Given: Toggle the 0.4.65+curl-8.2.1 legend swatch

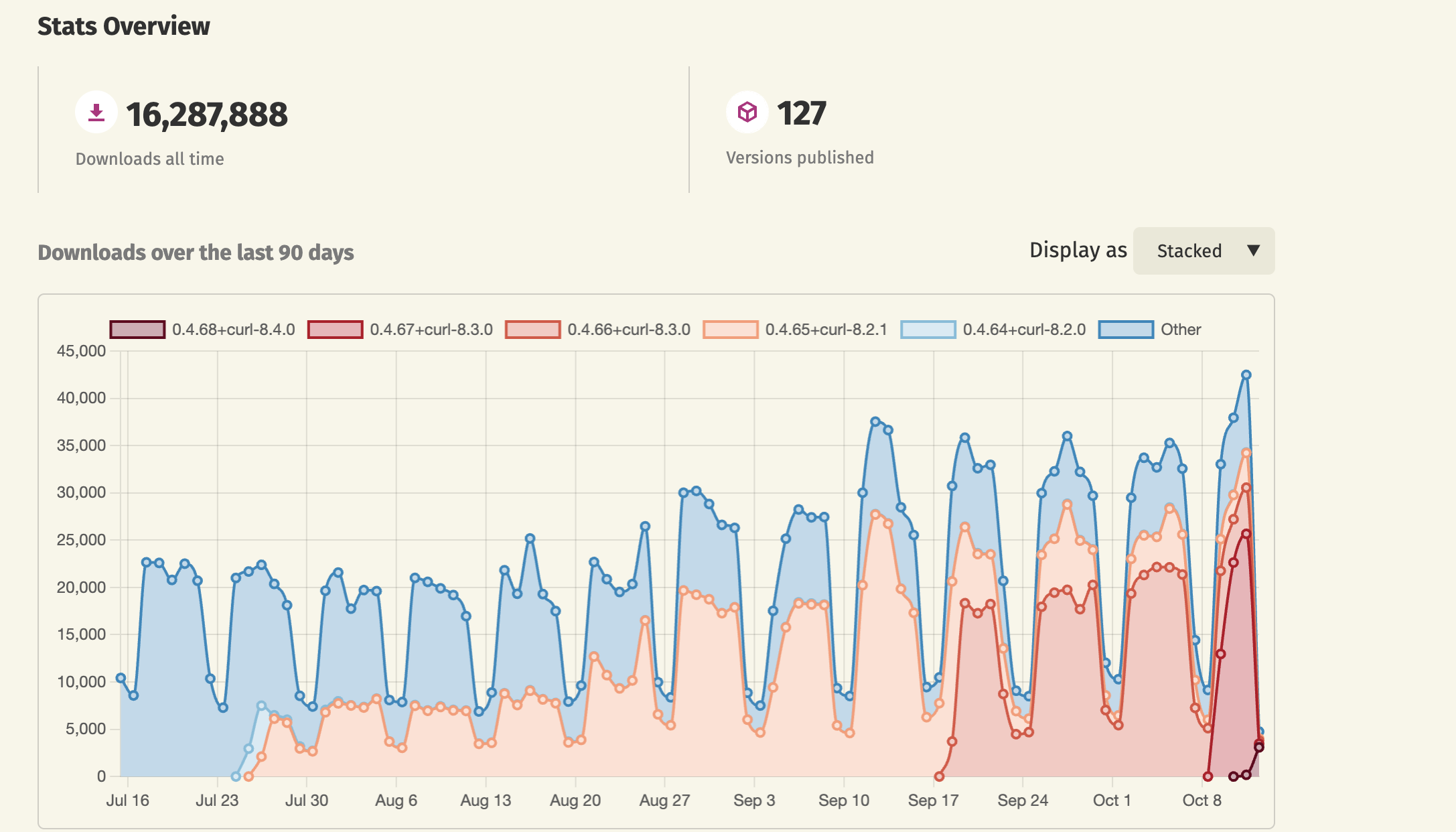Looking at the screenshot, I should 731,330.
